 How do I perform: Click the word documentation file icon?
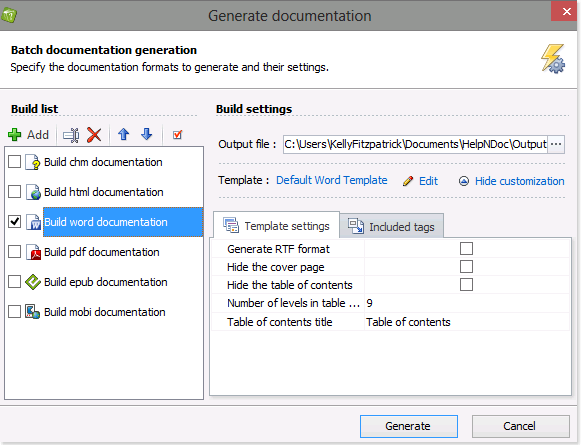click(33, 222)
